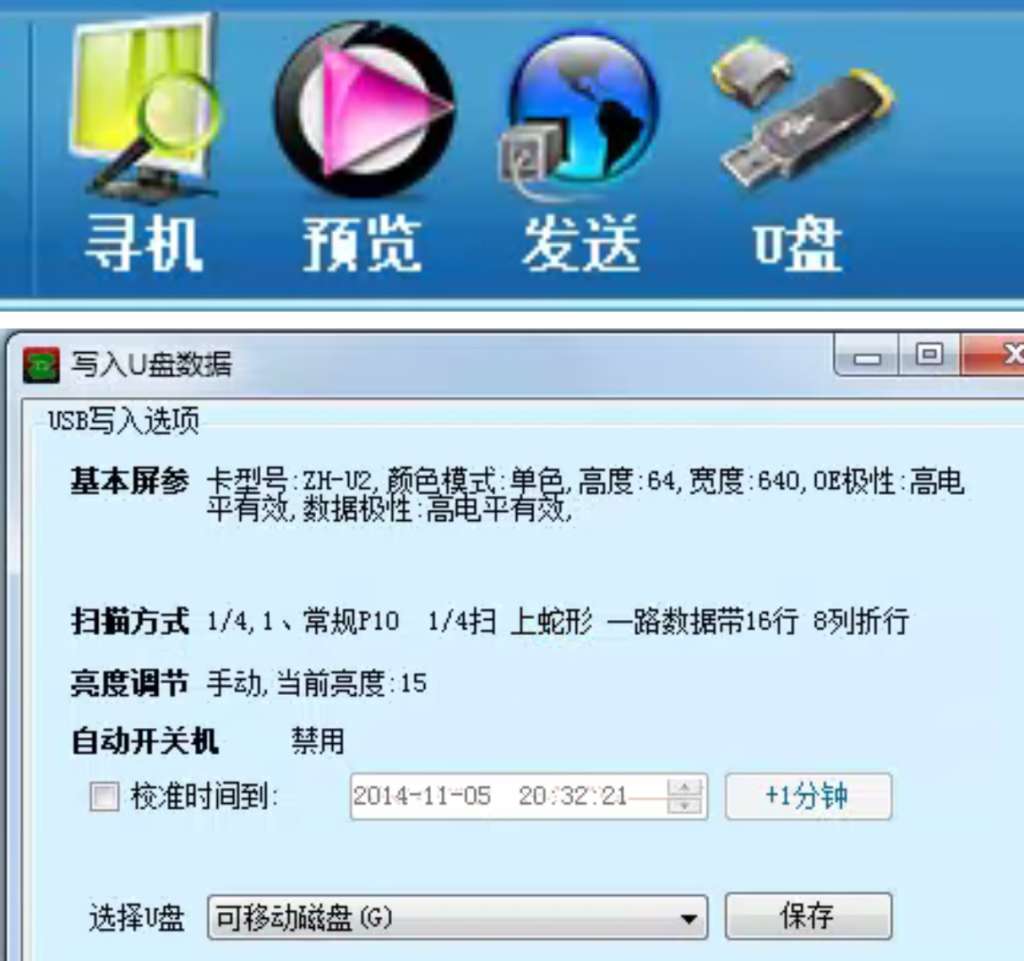1024x961 pixels.
Task: Click the 写入U盘数据 window app icon
Action: [41, 364]
